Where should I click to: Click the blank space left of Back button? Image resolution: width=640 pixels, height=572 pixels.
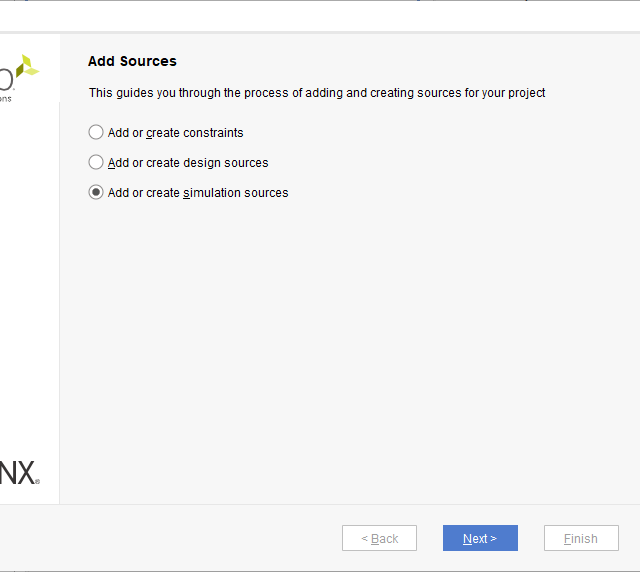[x=170, y=538]
